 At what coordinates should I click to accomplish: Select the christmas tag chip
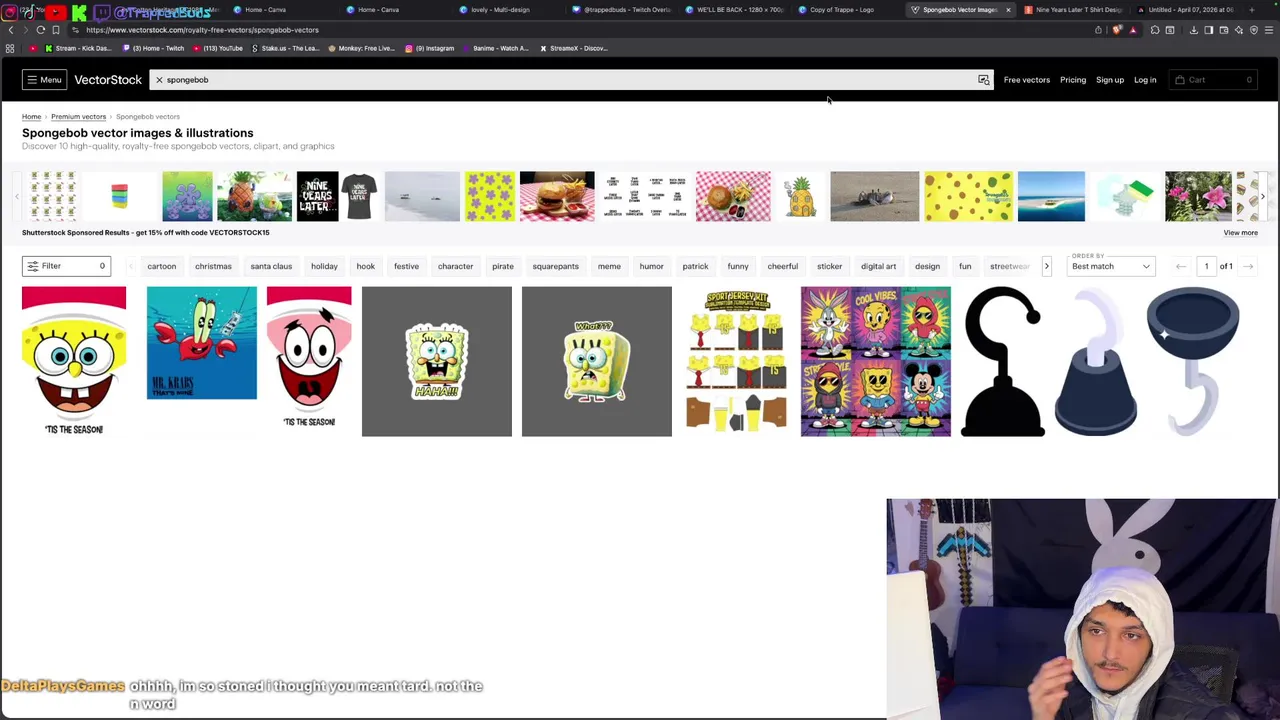pos(213,267)
